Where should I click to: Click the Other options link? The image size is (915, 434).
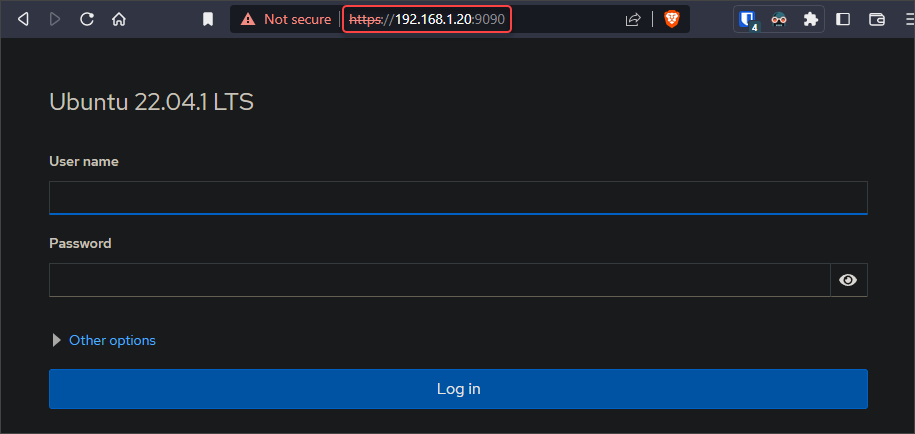pos(112,340)
